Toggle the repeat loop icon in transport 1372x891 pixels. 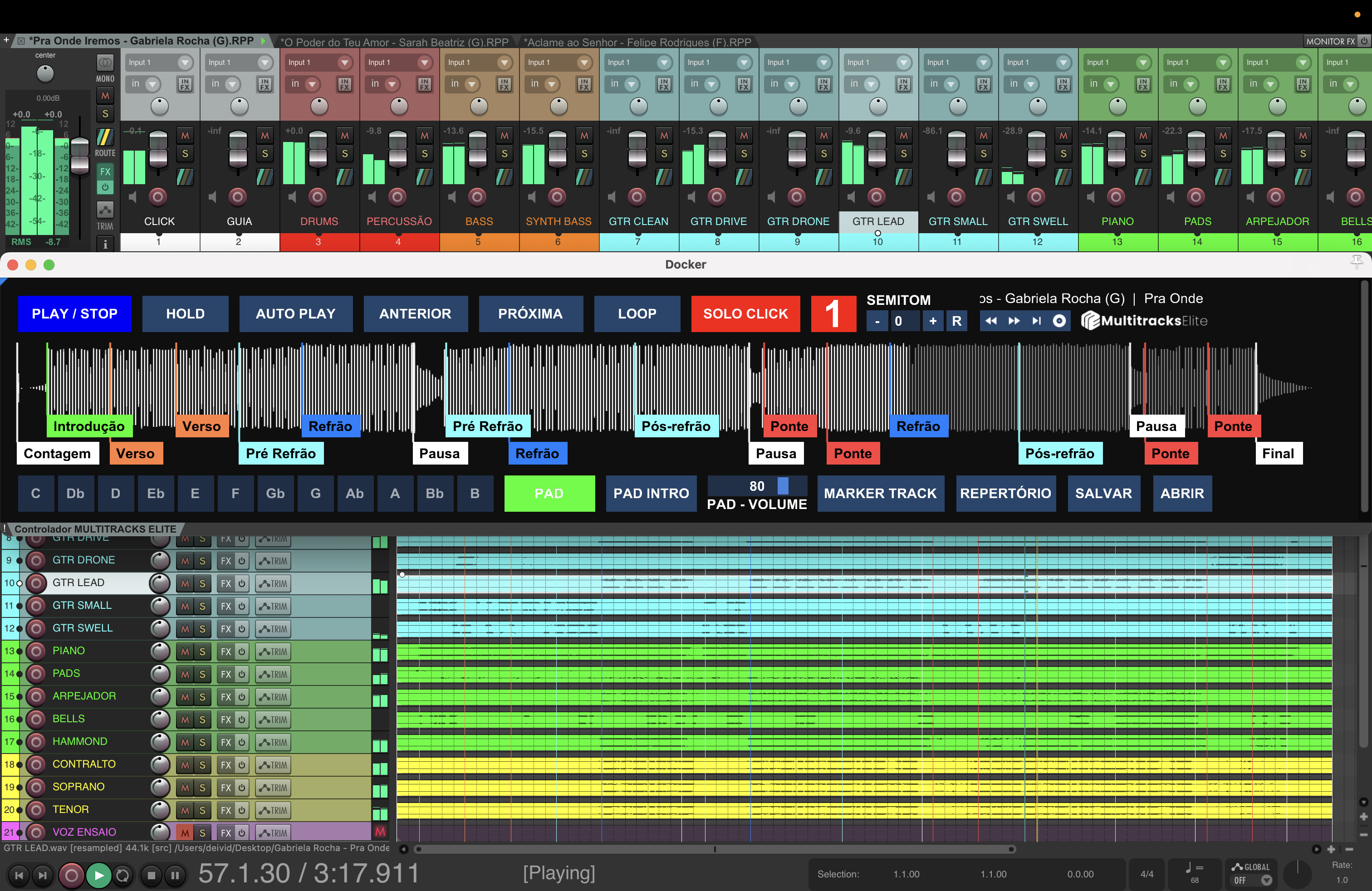[x=122, y=875]
